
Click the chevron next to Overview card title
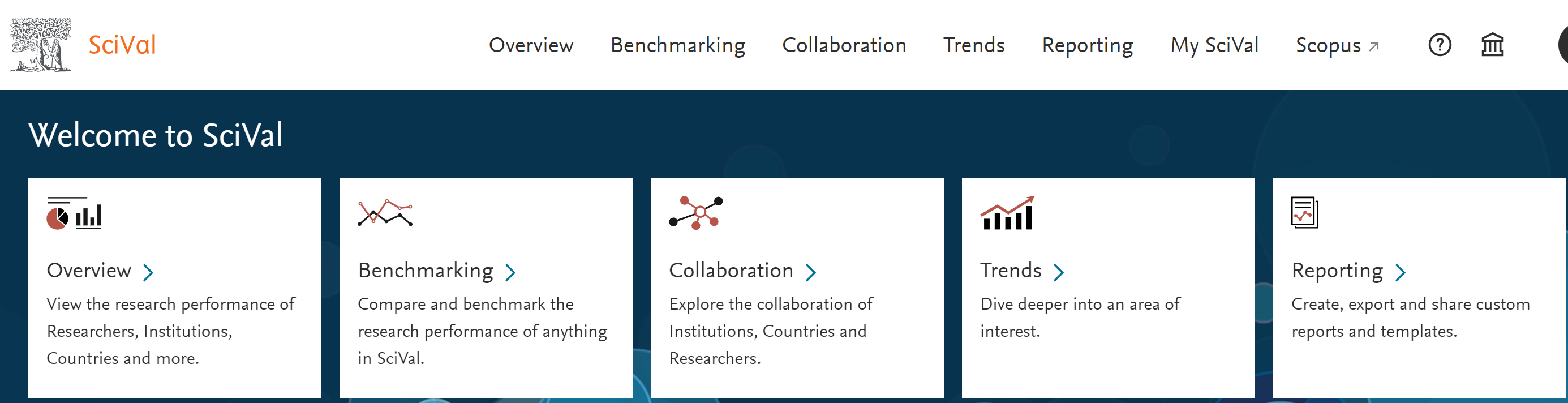(148, 272)
